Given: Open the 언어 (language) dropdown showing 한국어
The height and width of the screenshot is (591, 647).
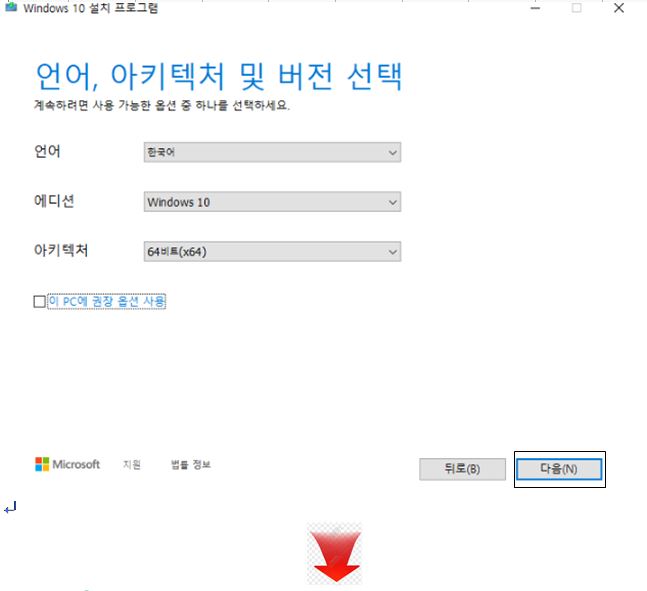Looking at the screenshot, I should click(272, 152).
